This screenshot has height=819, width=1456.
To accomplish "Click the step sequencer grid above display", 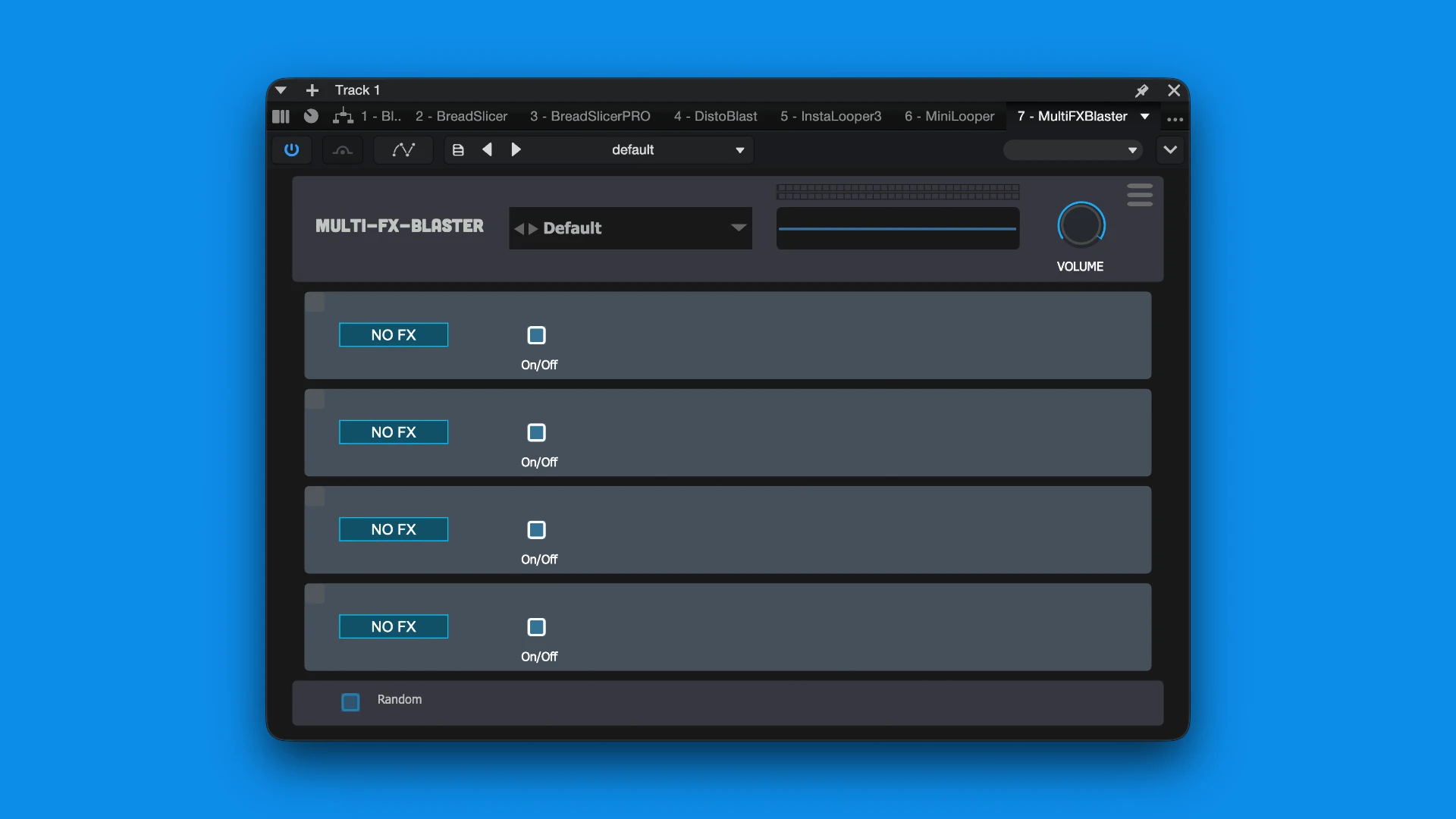I will 898,192.
